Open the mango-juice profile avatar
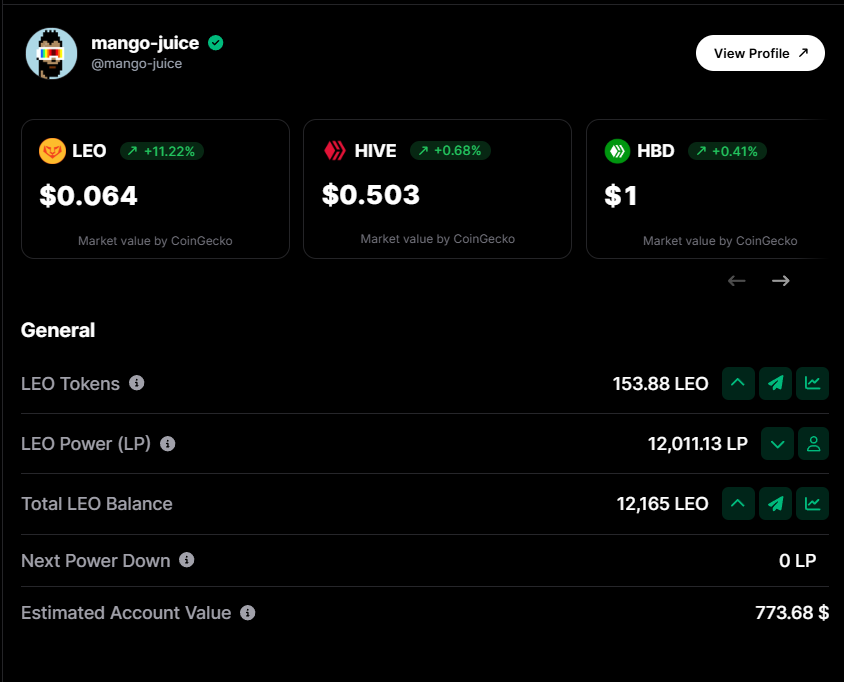This screenshot has height=682, width=844. (x=52, y=53)
